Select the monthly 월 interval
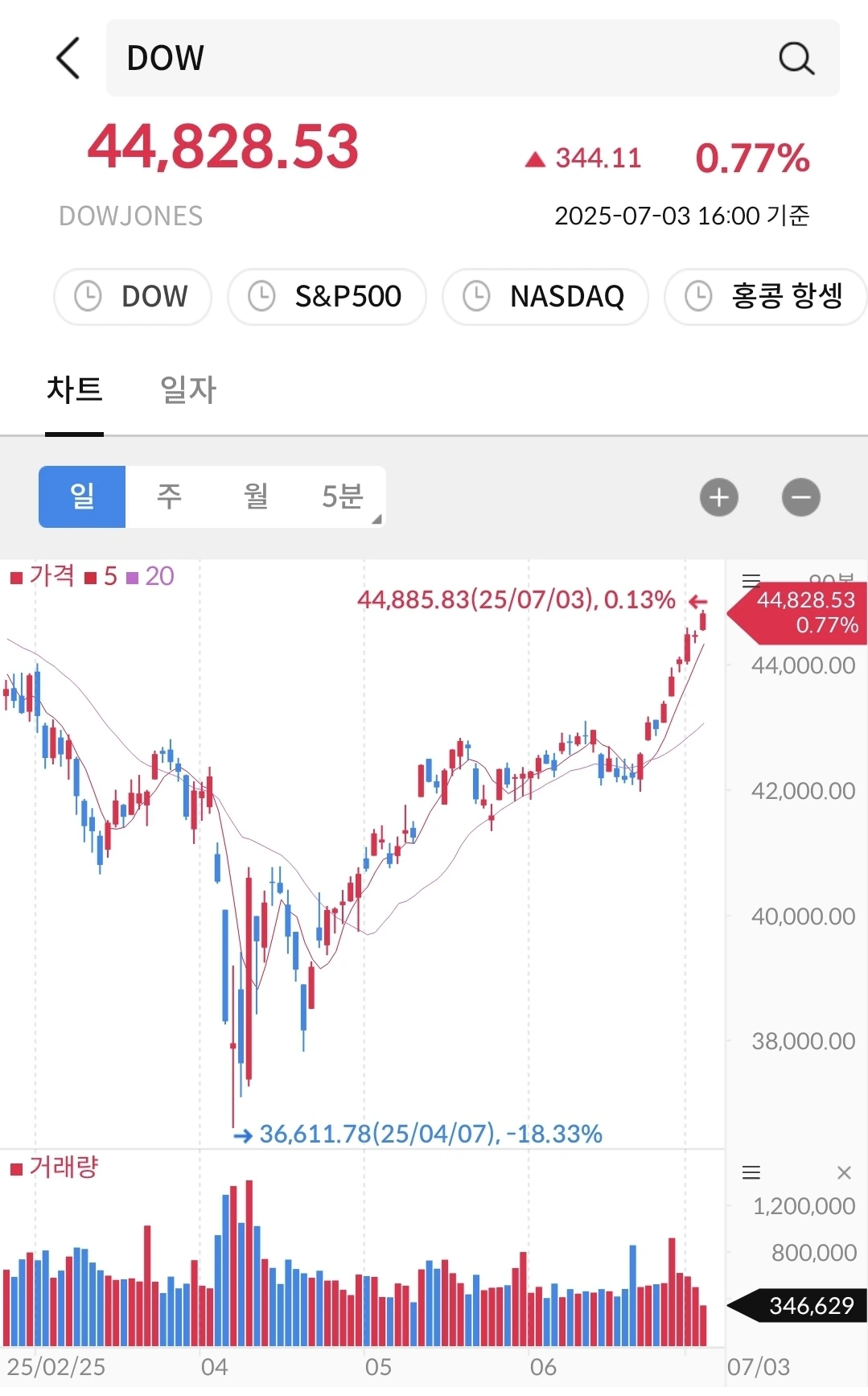Viewport: 868px width, 1396px height. click(256, 496)
